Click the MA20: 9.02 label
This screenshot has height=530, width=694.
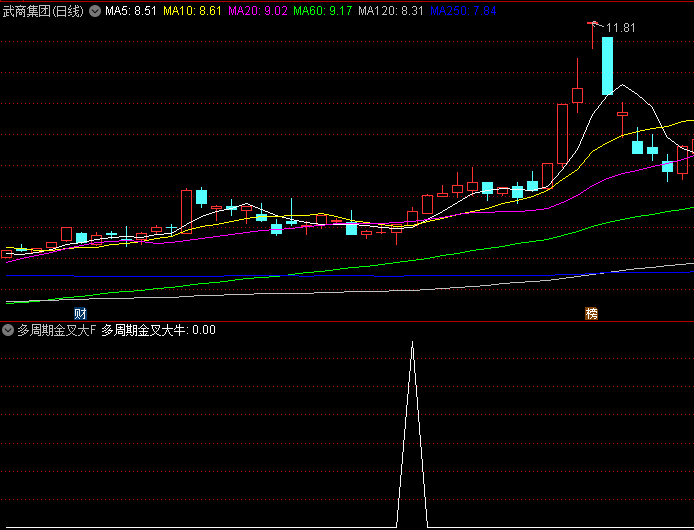(x=258, y=11)
